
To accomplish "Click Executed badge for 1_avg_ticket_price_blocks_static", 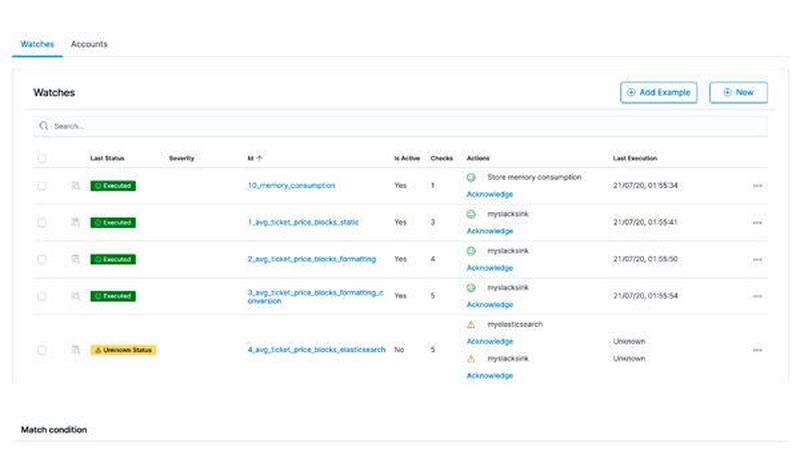I will [113, 222].
